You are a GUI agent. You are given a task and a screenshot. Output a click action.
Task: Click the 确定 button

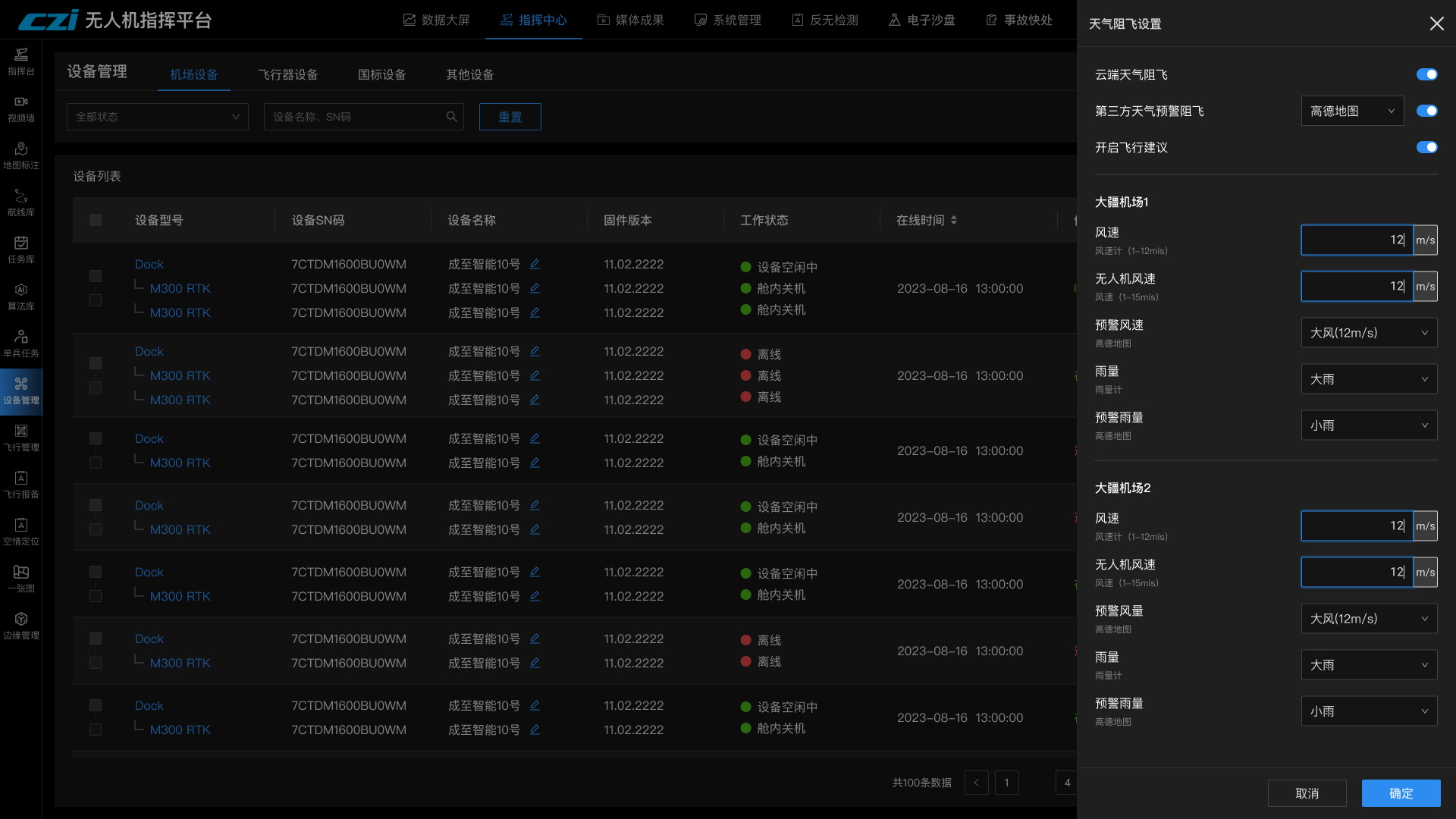tap(1401, 793)
